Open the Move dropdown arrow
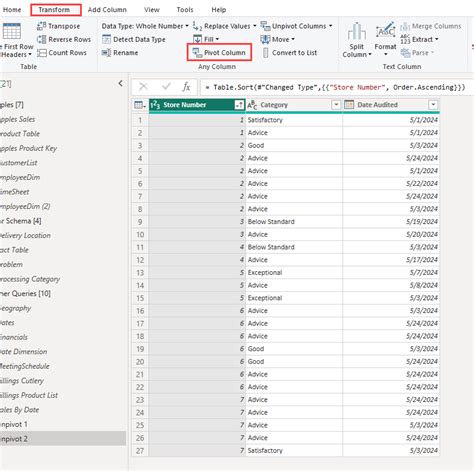This screenshot has height=471, width=474. coord(293,39)
